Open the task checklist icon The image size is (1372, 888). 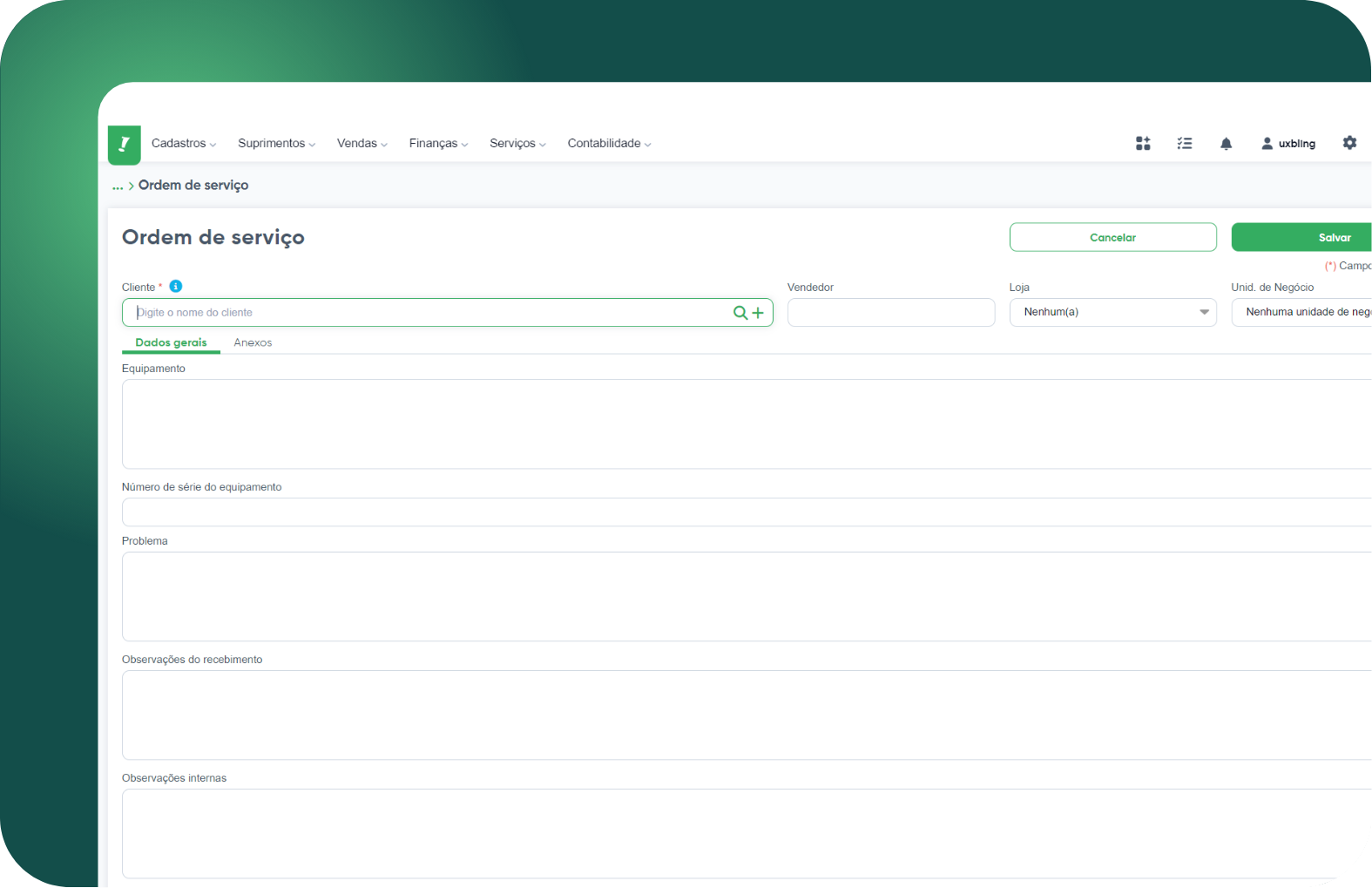tap(1184, 144)
